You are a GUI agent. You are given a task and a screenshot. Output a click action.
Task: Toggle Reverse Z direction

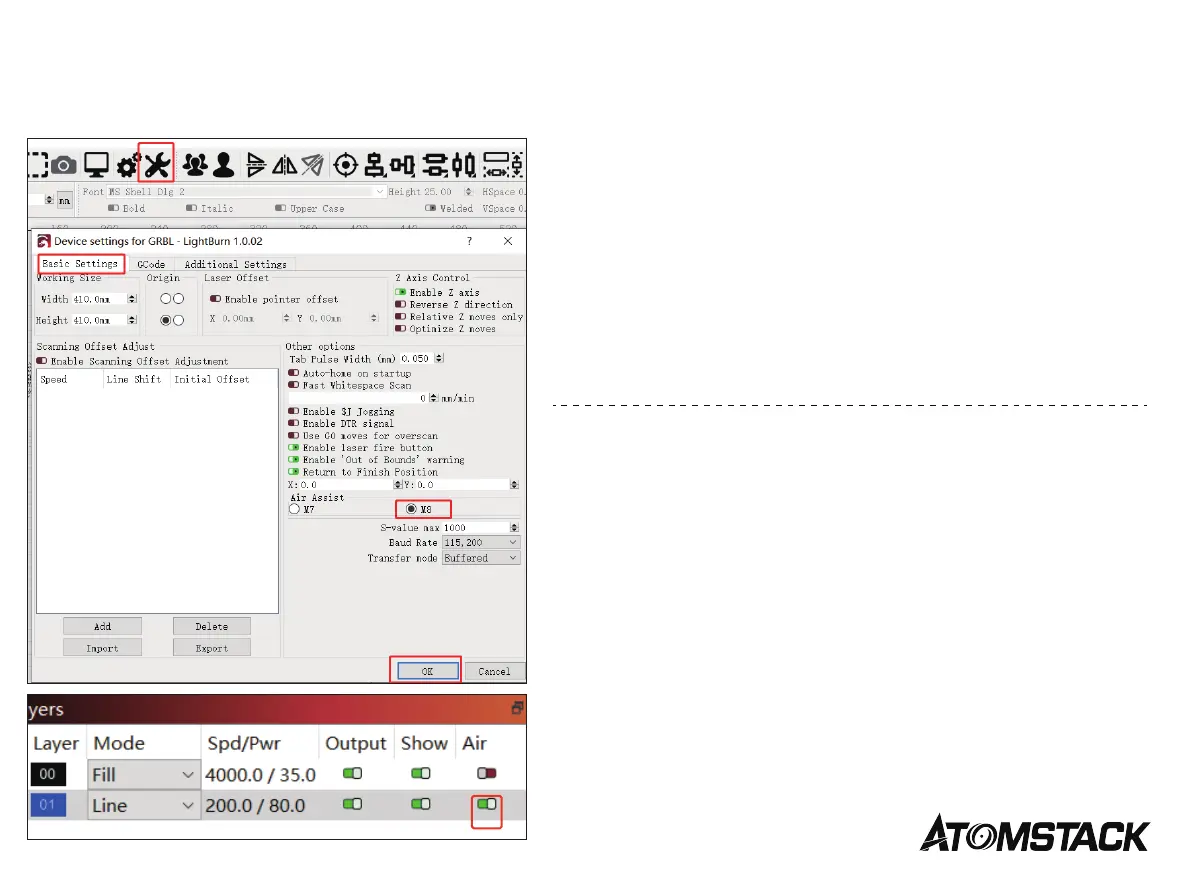[400, 305]
